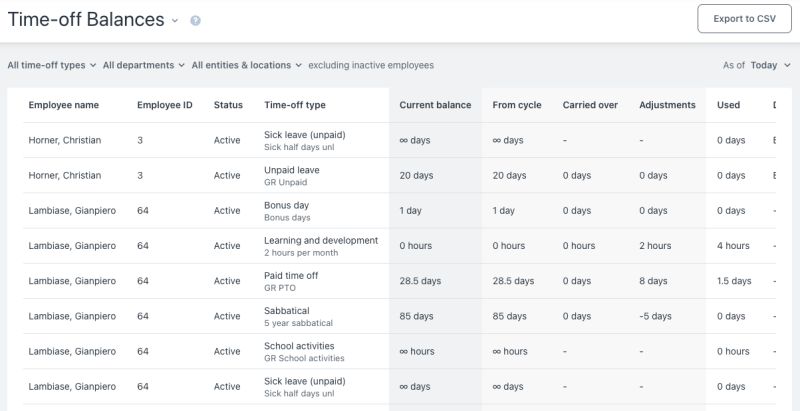Open the All departments filter
This screenshot has height=411, width=800.
tap(144, 65)
